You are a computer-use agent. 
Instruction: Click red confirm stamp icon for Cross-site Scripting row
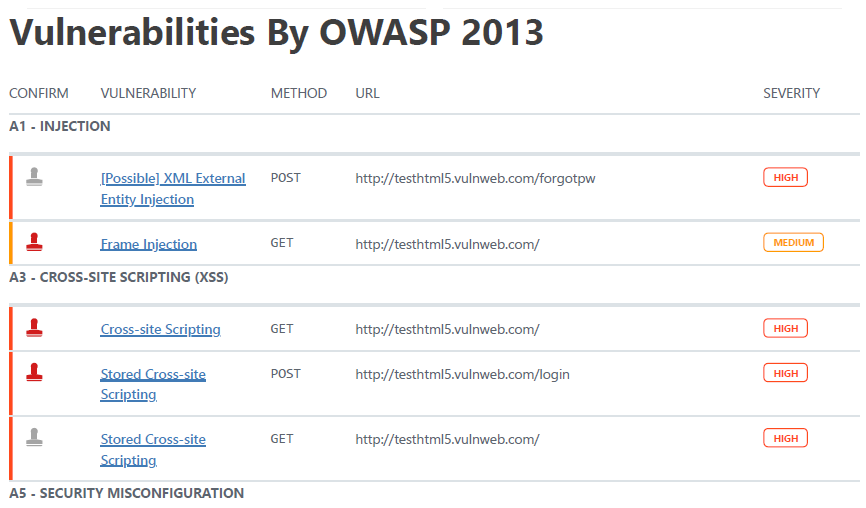click(34, 327)
